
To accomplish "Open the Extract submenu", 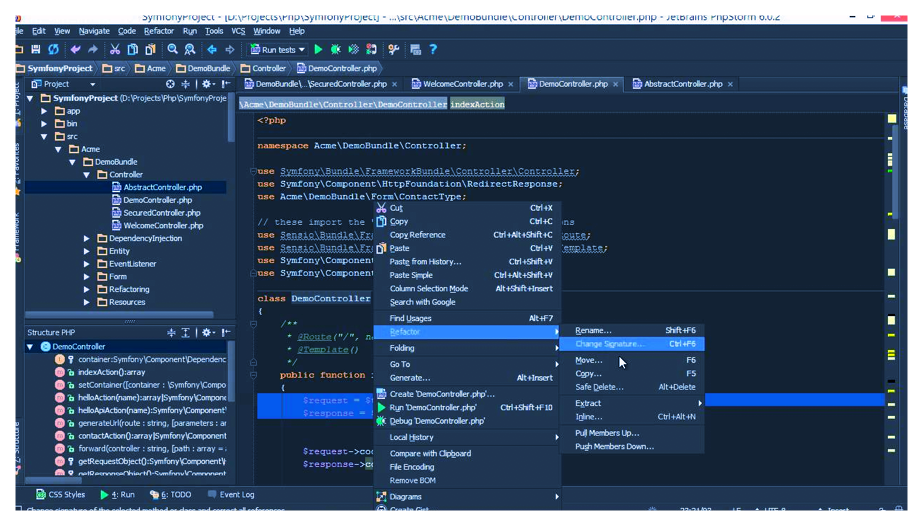I will [632, 404].
